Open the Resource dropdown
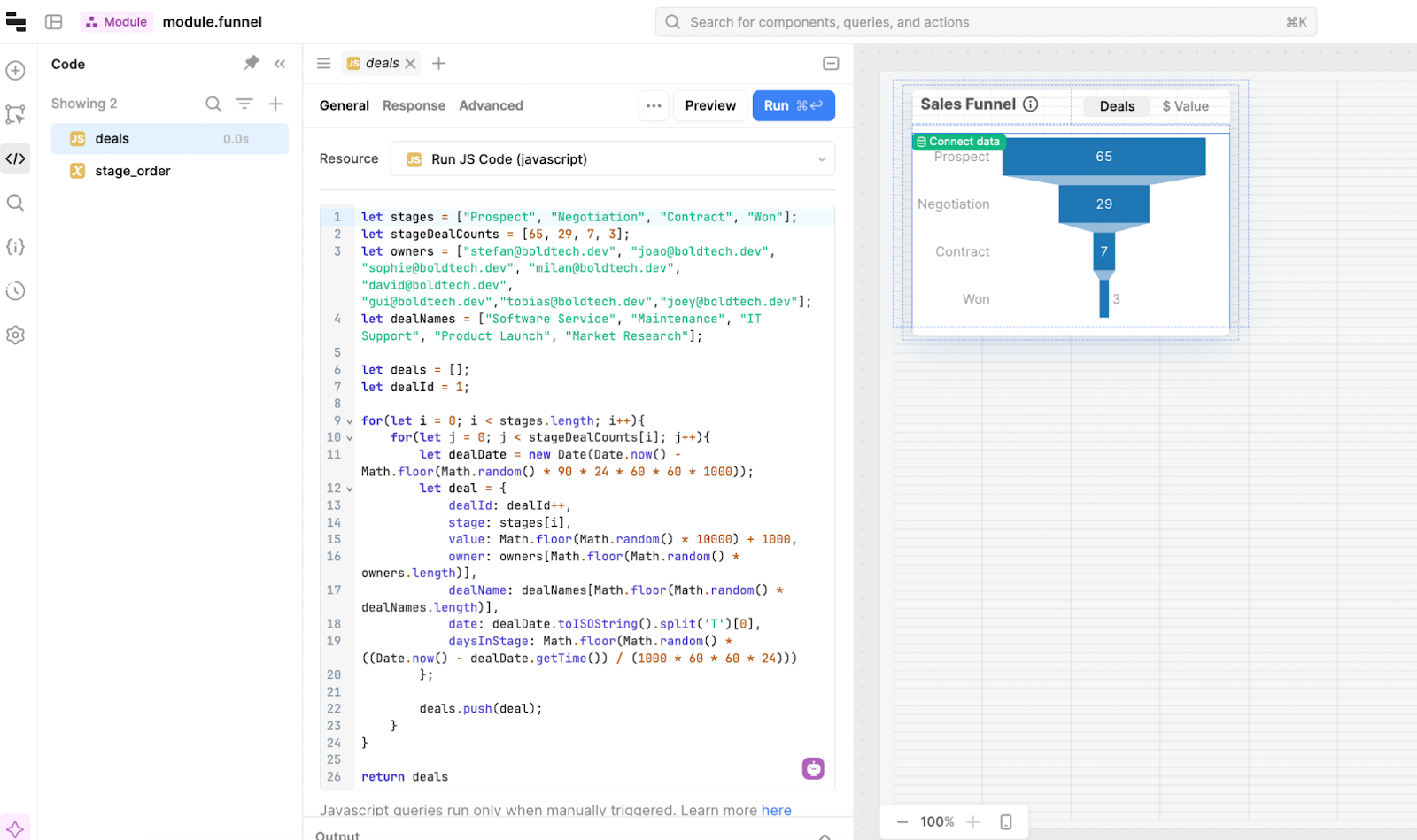1417x840 pixels. 612,159
